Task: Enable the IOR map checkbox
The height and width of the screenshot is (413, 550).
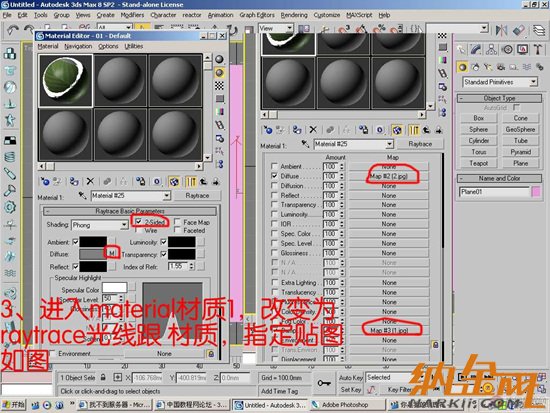Action: click(274, 224)
